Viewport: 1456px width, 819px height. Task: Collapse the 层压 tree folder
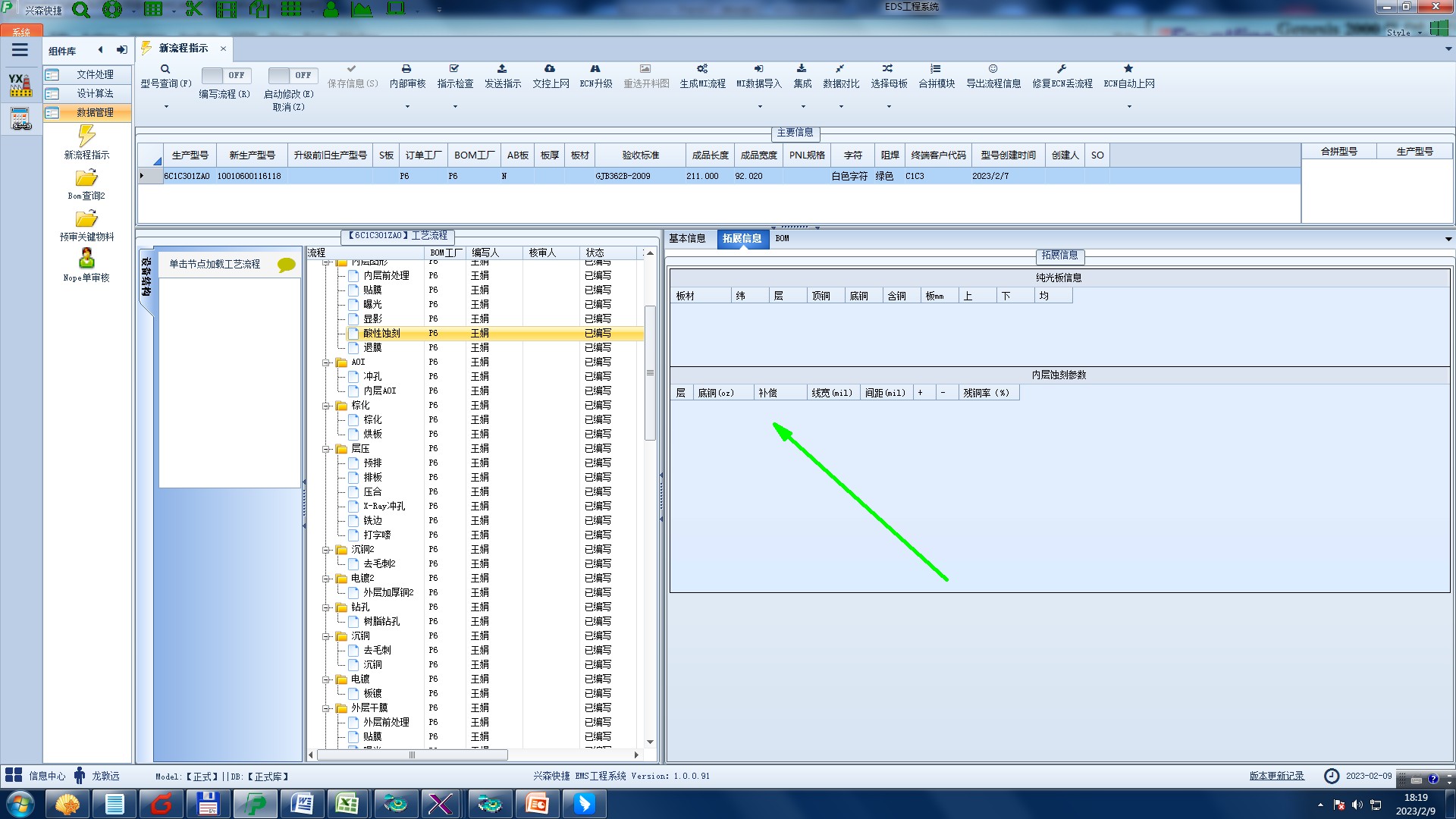[x=326, y=449]
